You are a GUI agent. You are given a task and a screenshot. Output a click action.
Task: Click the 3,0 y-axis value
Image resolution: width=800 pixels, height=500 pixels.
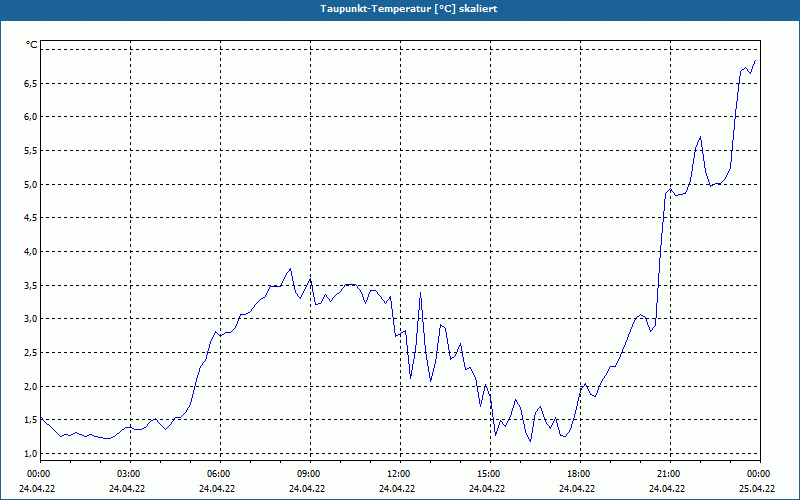[x=31, y=319]
